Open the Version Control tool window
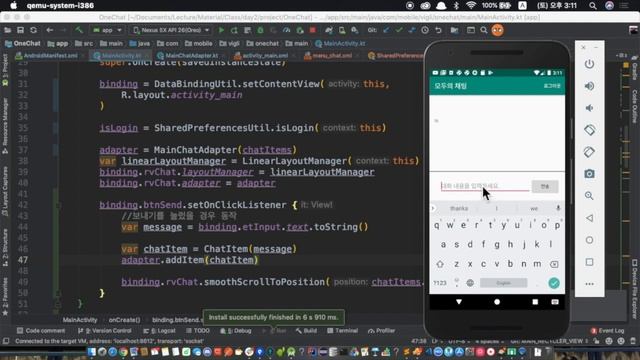640x360 pixels. coord(105,331)
